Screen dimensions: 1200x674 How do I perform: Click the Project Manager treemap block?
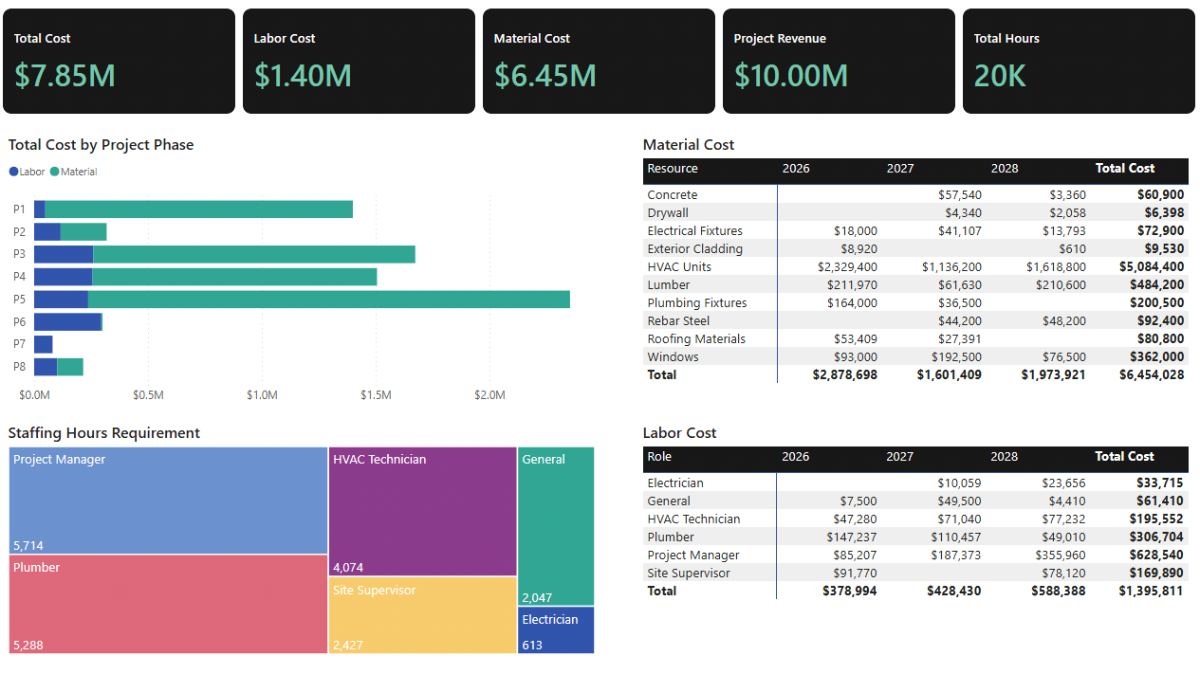(165, 500)
